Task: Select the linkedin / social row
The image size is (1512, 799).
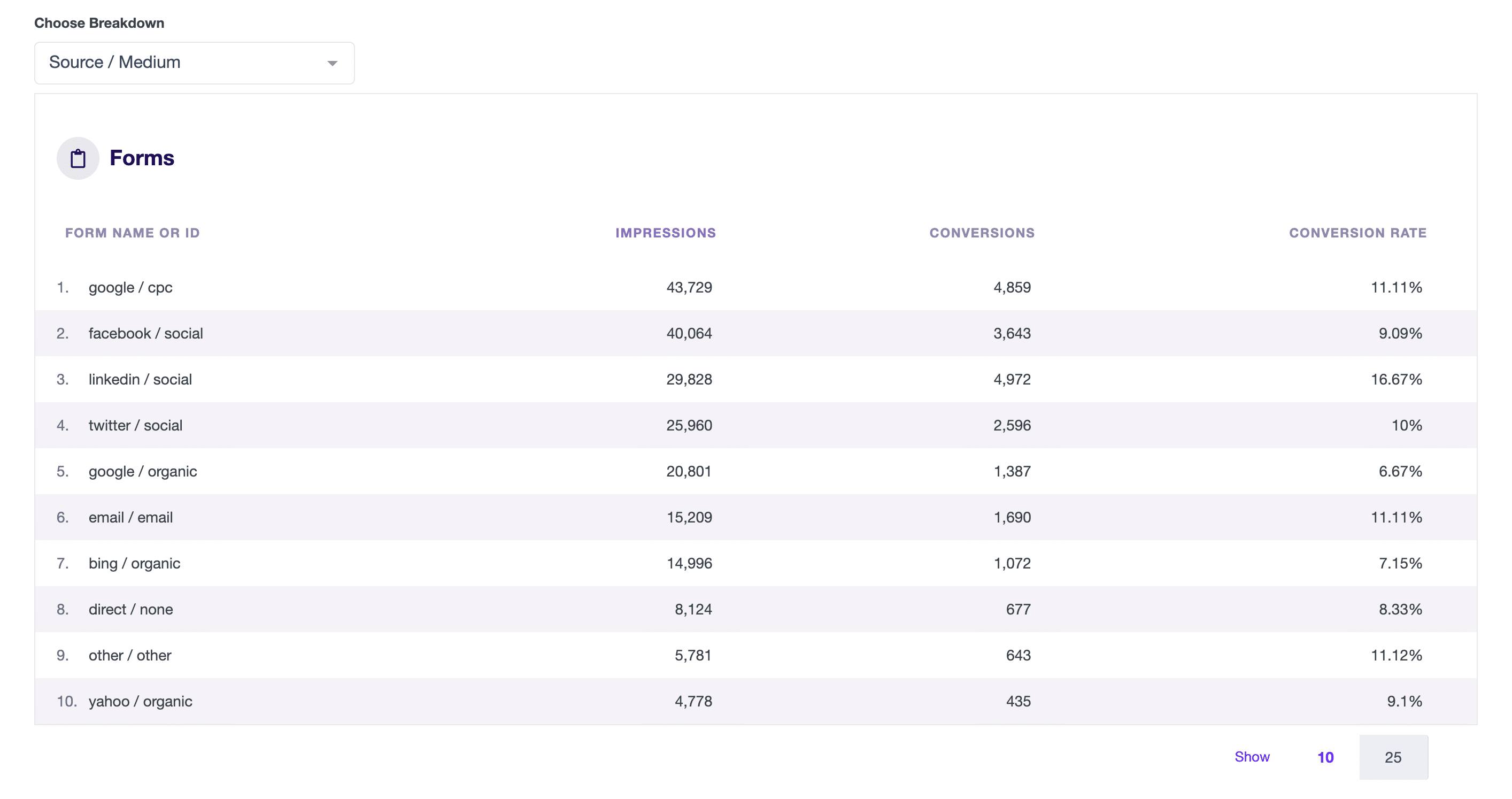Action: 756,379
